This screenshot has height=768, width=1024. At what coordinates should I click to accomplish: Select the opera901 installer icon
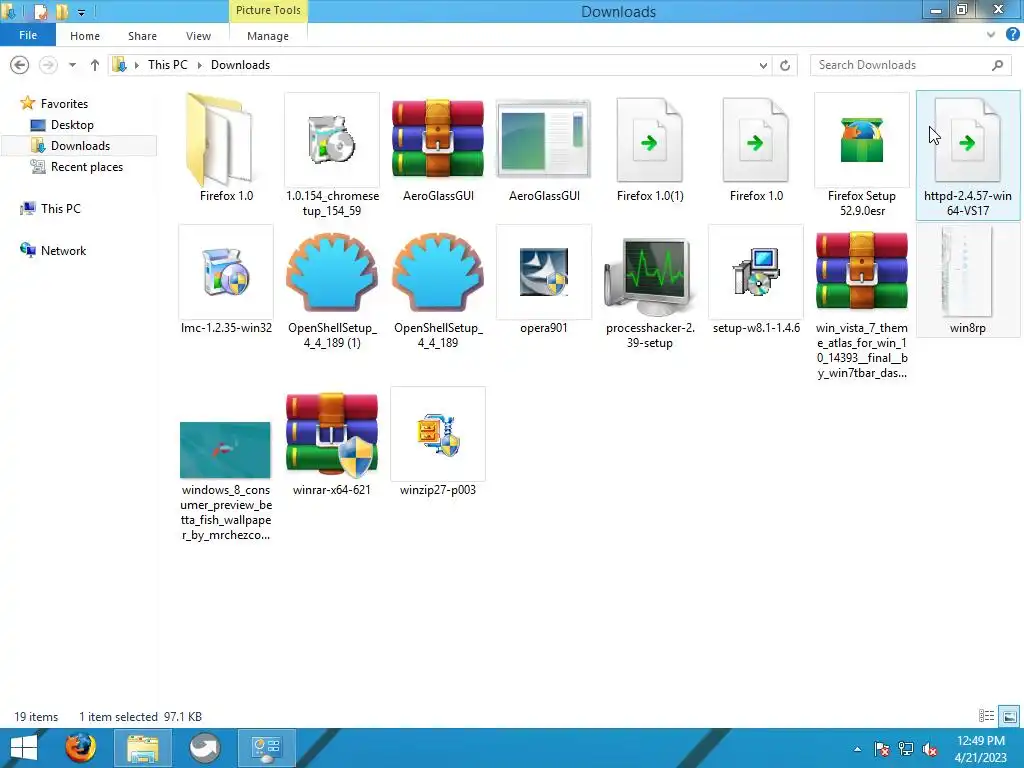pyautogui.click(x=543, y=272)
